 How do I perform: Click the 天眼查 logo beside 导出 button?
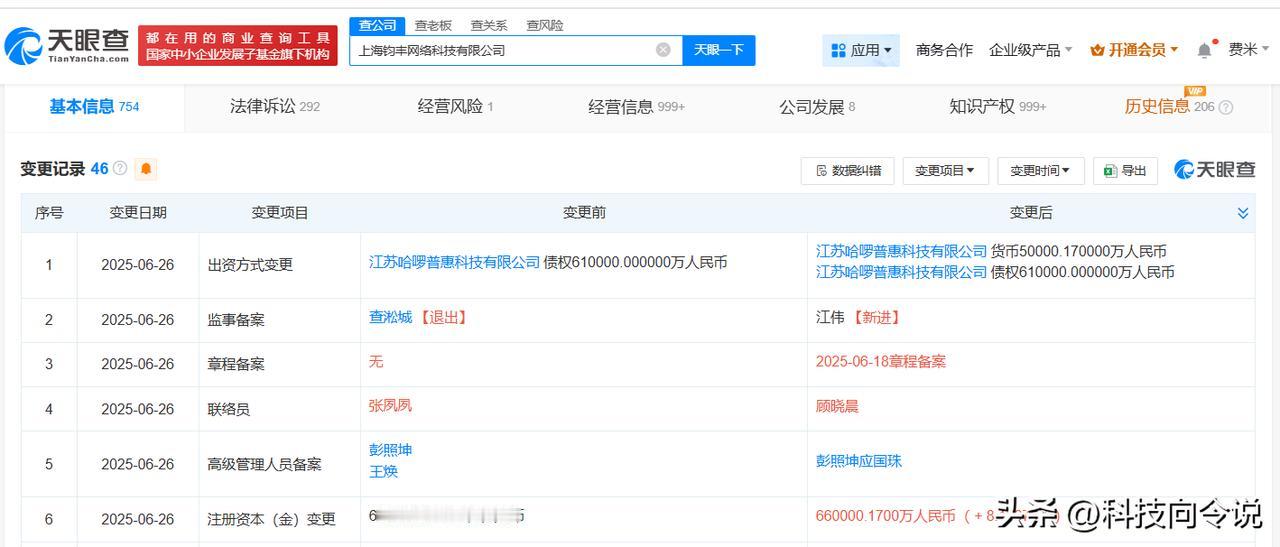click(1214, 170)
